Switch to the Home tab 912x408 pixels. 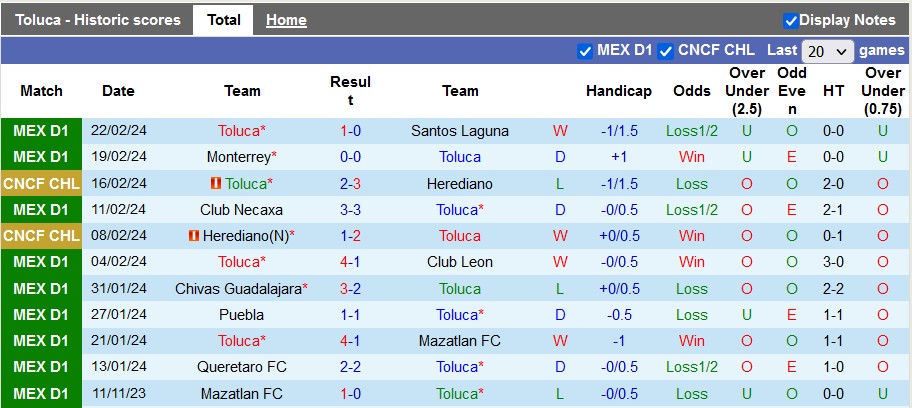pyautogui.click(x=286, y=20)
